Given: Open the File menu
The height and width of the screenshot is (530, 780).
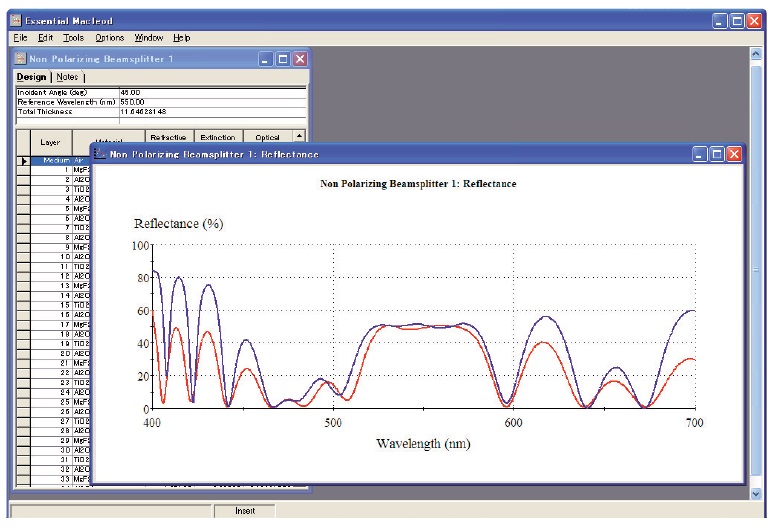Looking at the screenshot, I should click(x=21, y=37).
